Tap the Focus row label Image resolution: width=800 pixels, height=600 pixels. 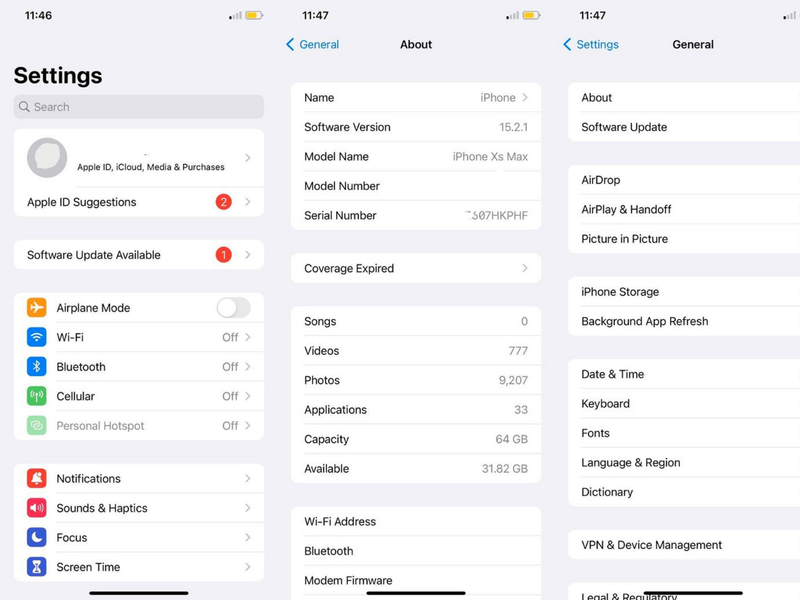click(72, 538)
